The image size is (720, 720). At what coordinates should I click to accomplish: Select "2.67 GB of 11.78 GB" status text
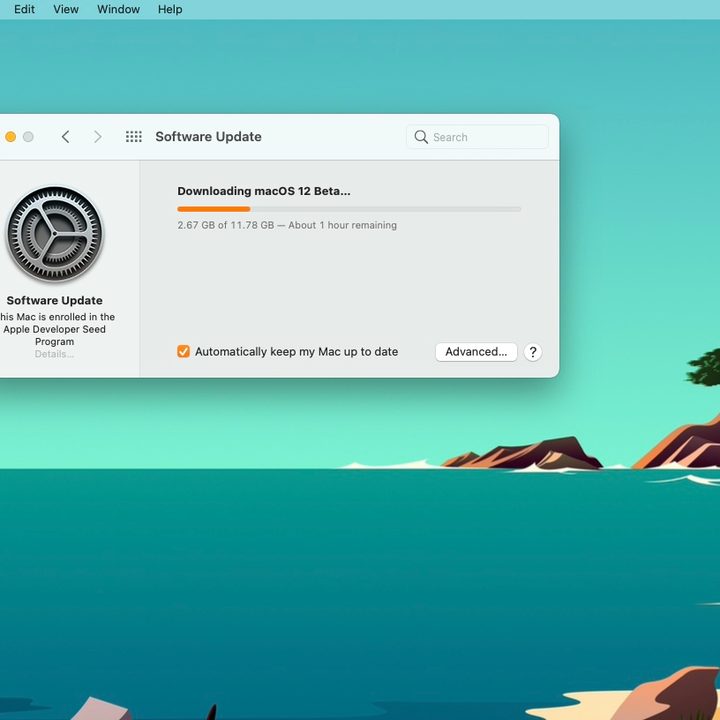coord(226,225)
